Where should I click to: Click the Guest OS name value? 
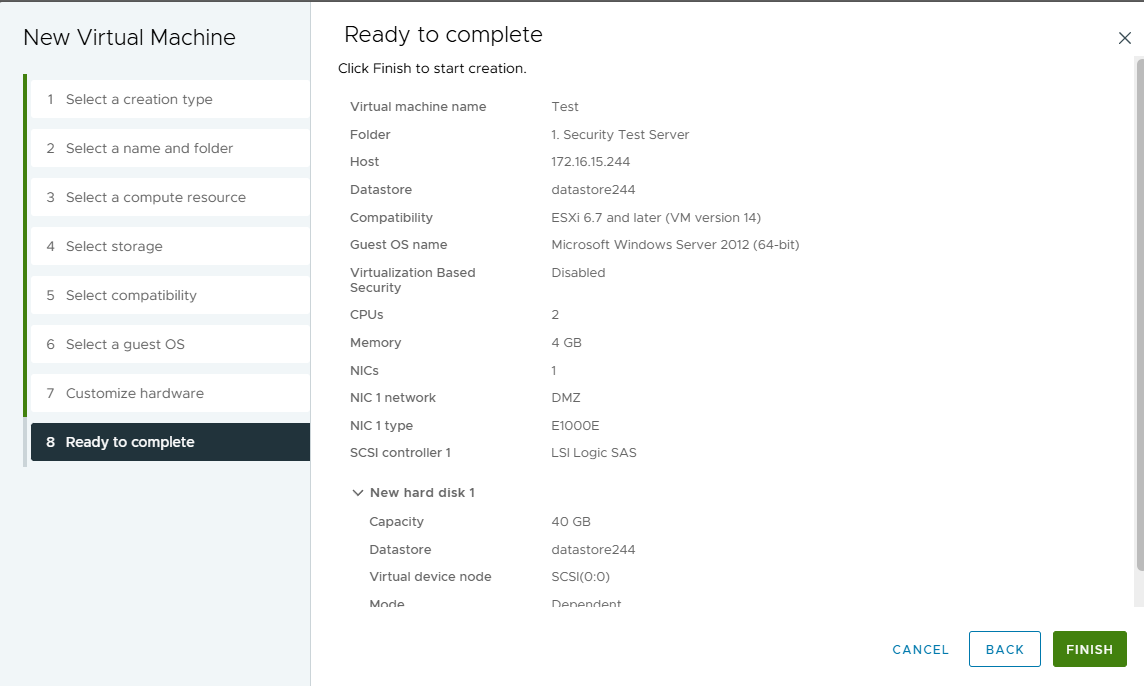pyautogui.click(x=675, y=245)
